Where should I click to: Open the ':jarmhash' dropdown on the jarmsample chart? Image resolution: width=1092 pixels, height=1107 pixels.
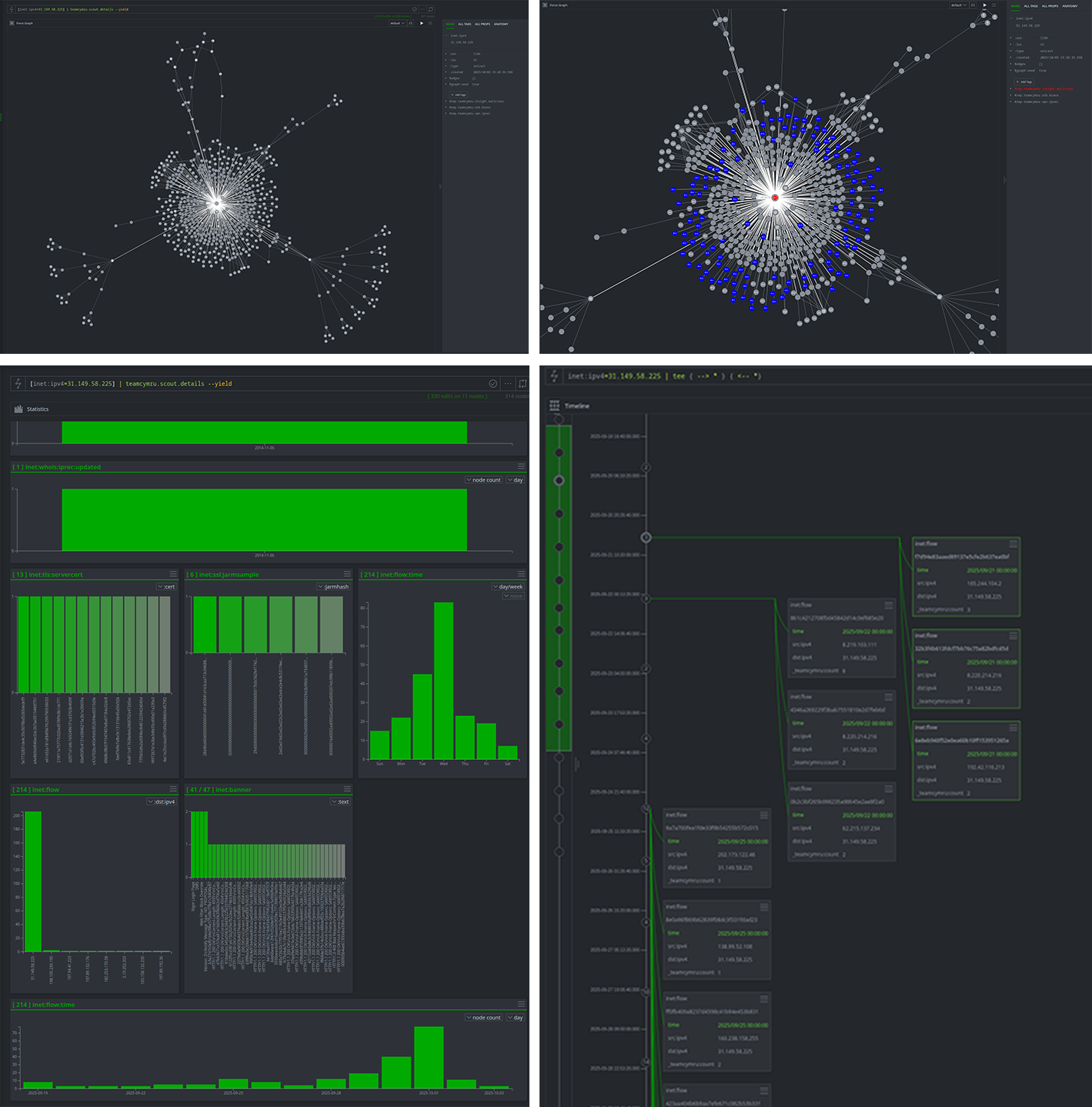334,587
